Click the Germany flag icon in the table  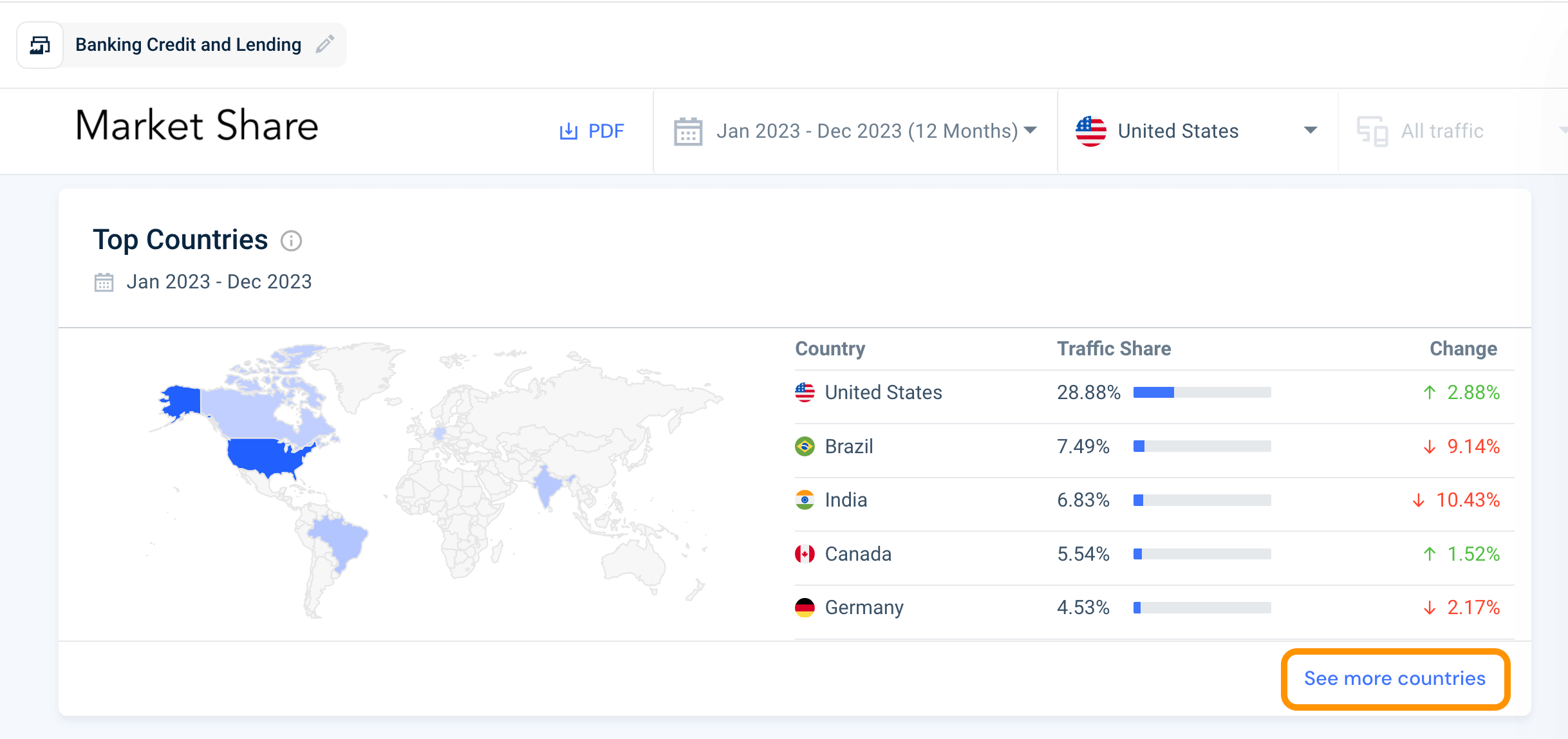pyautogui.click(x=804, y=606)
